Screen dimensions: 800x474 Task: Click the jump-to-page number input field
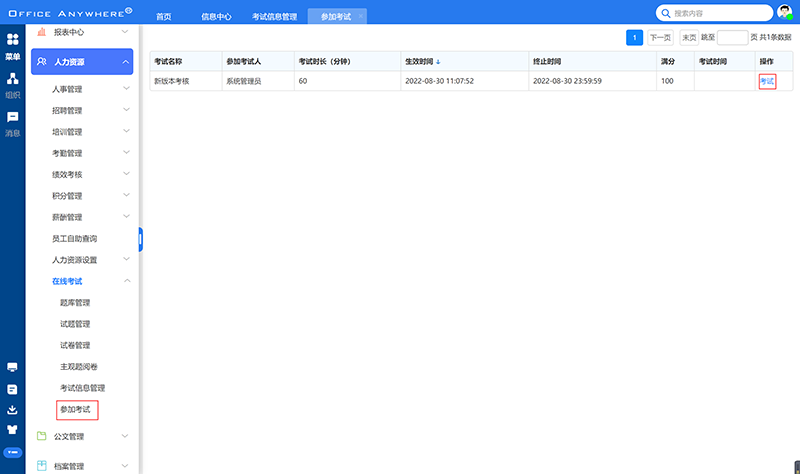[x=732, y=37]
